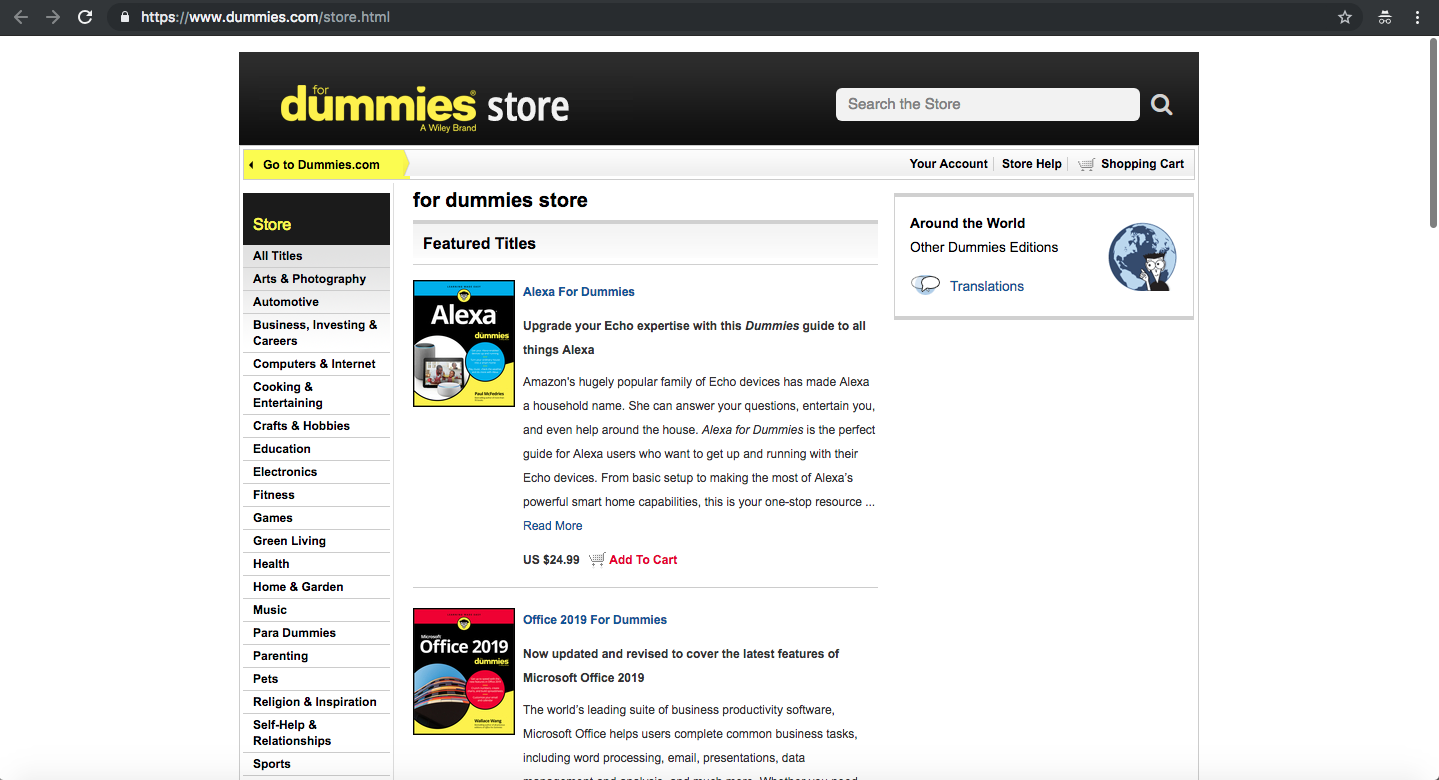This screenshot has width=1439, height=780.
Task: Select All Titles in store menu
Action: [x=316, y=256]
